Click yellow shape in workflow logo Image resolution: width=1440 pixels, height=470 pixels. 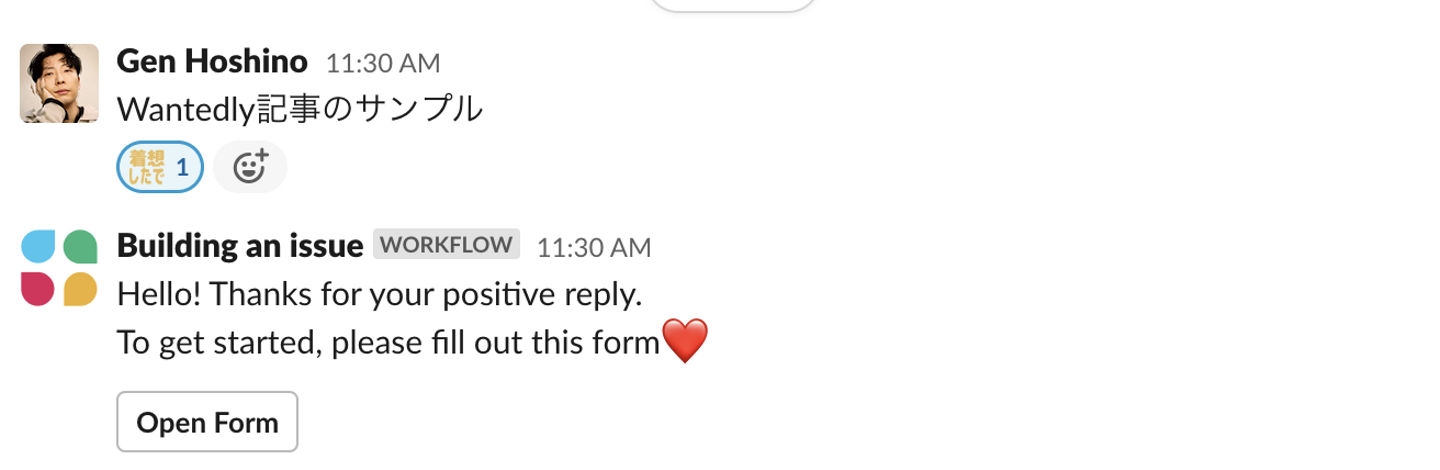[x=80, y=288]
